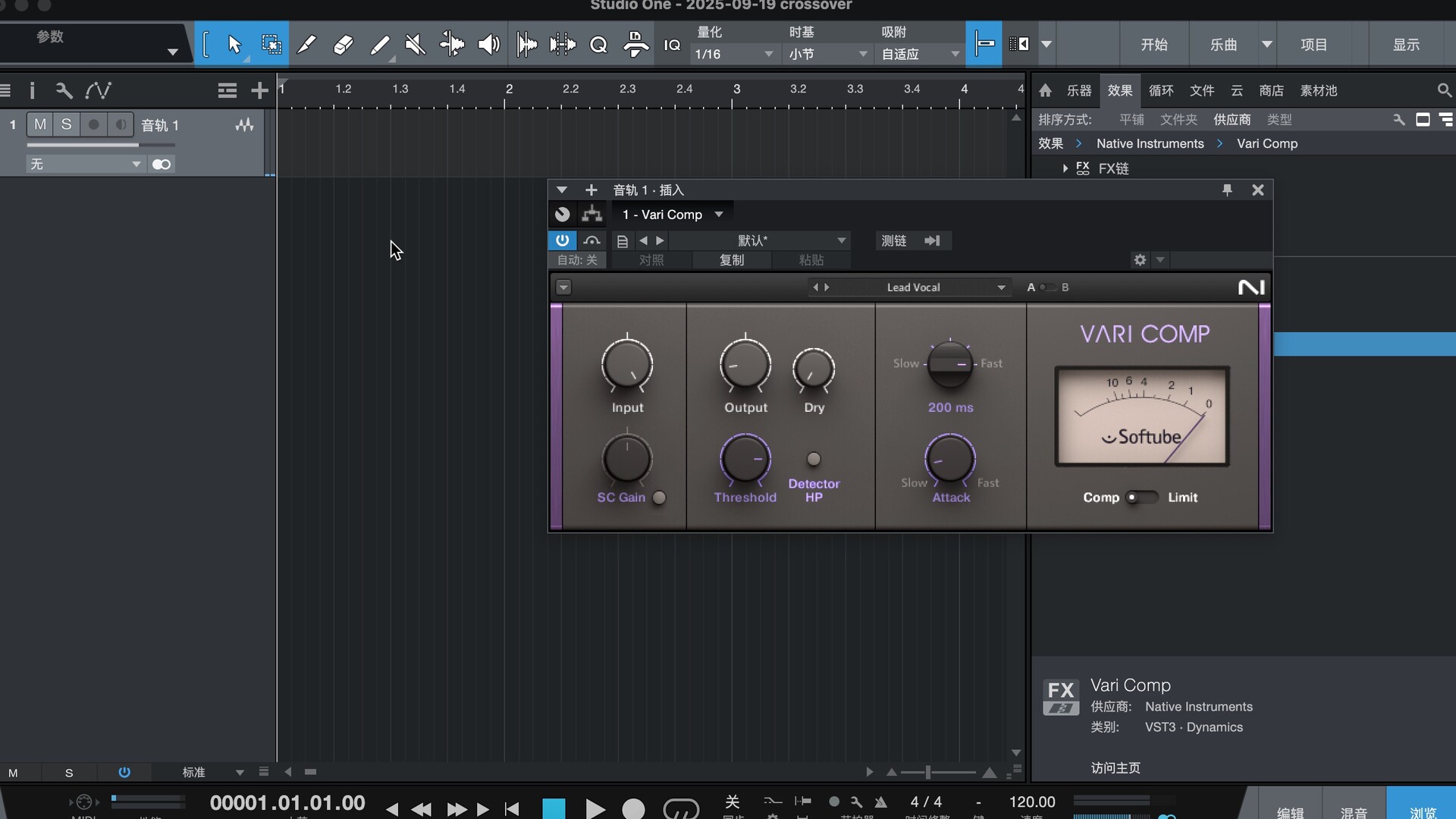This screenshot has height=819, width=1456.
Task: Open the timebase 小节 dropdown
Action: [827, 54]
